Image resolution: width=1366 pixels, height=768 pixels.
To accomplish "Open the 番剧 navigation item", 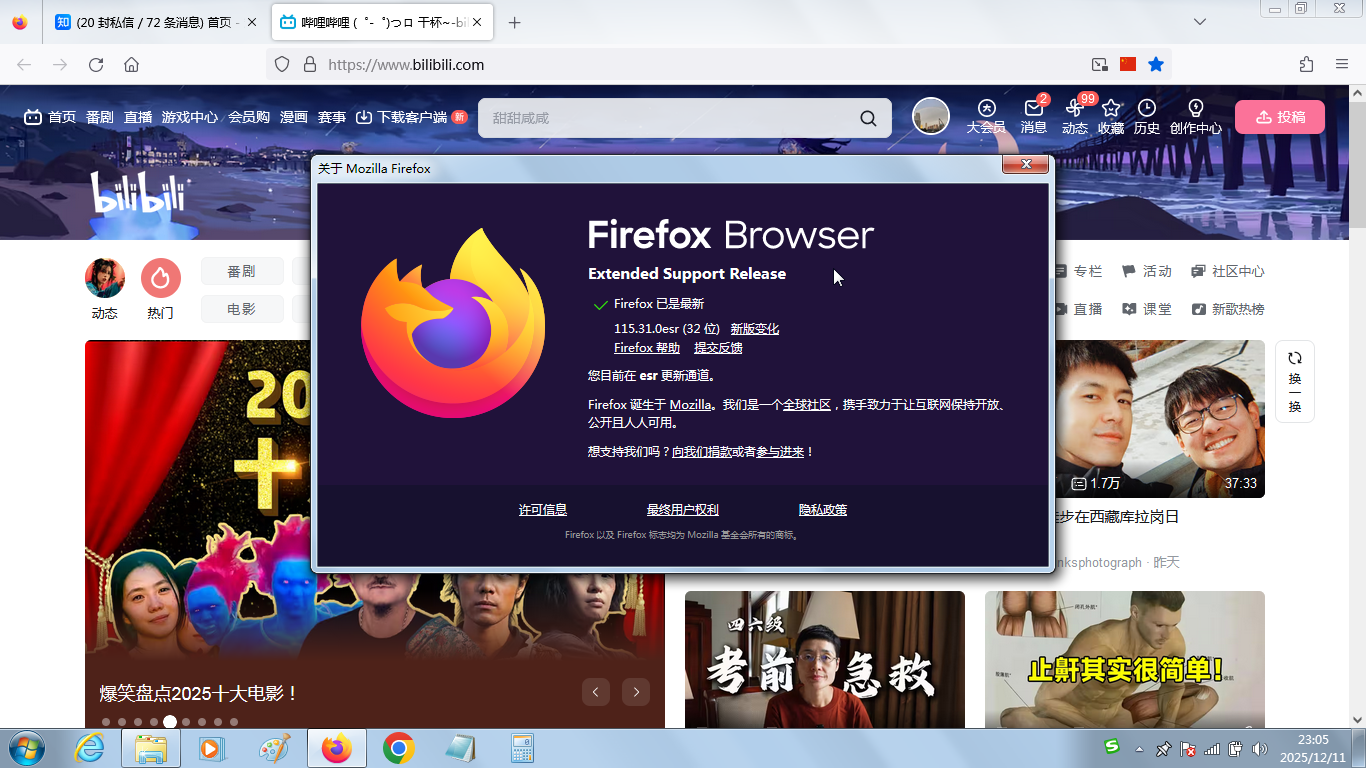I will [99, 117].
